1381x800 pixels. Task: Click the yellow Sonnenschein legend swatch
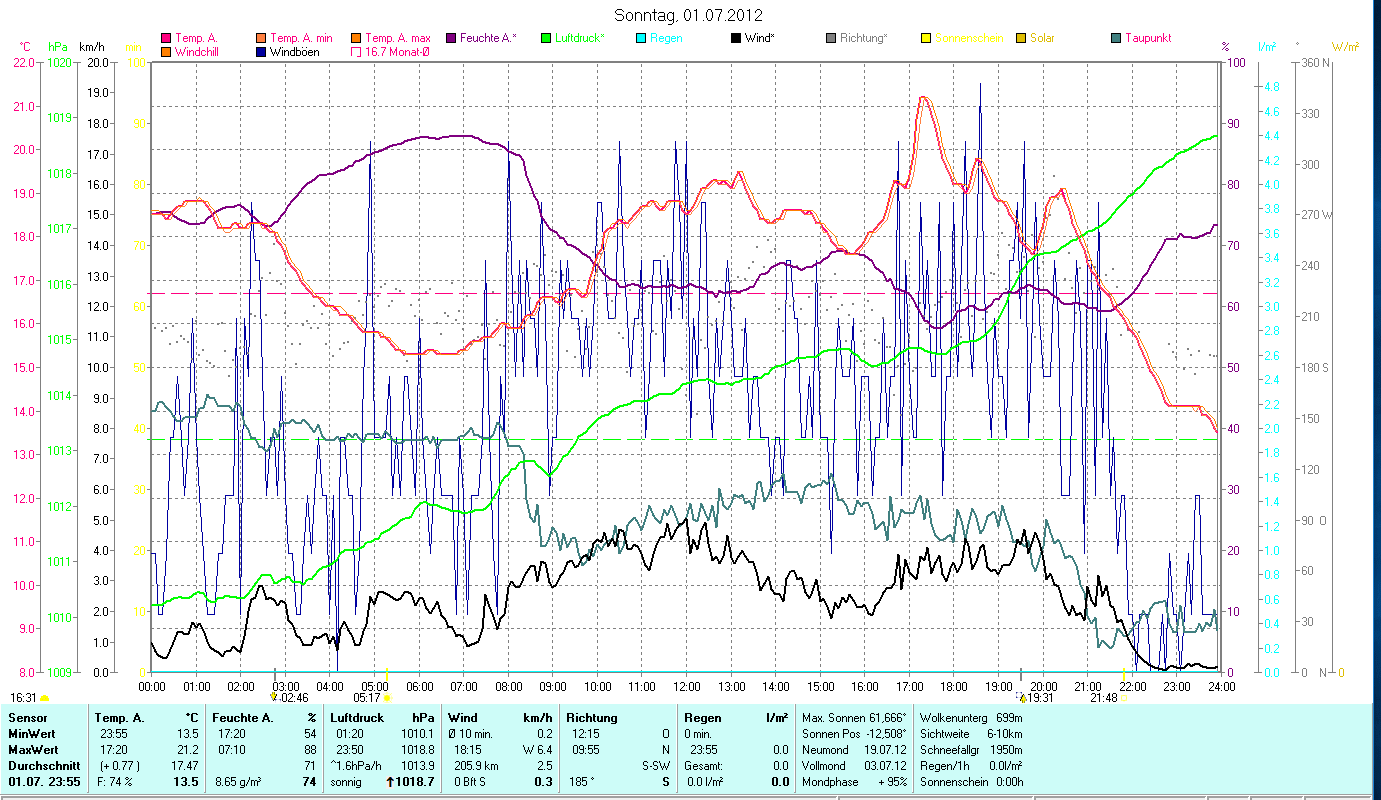click(926, 38)
